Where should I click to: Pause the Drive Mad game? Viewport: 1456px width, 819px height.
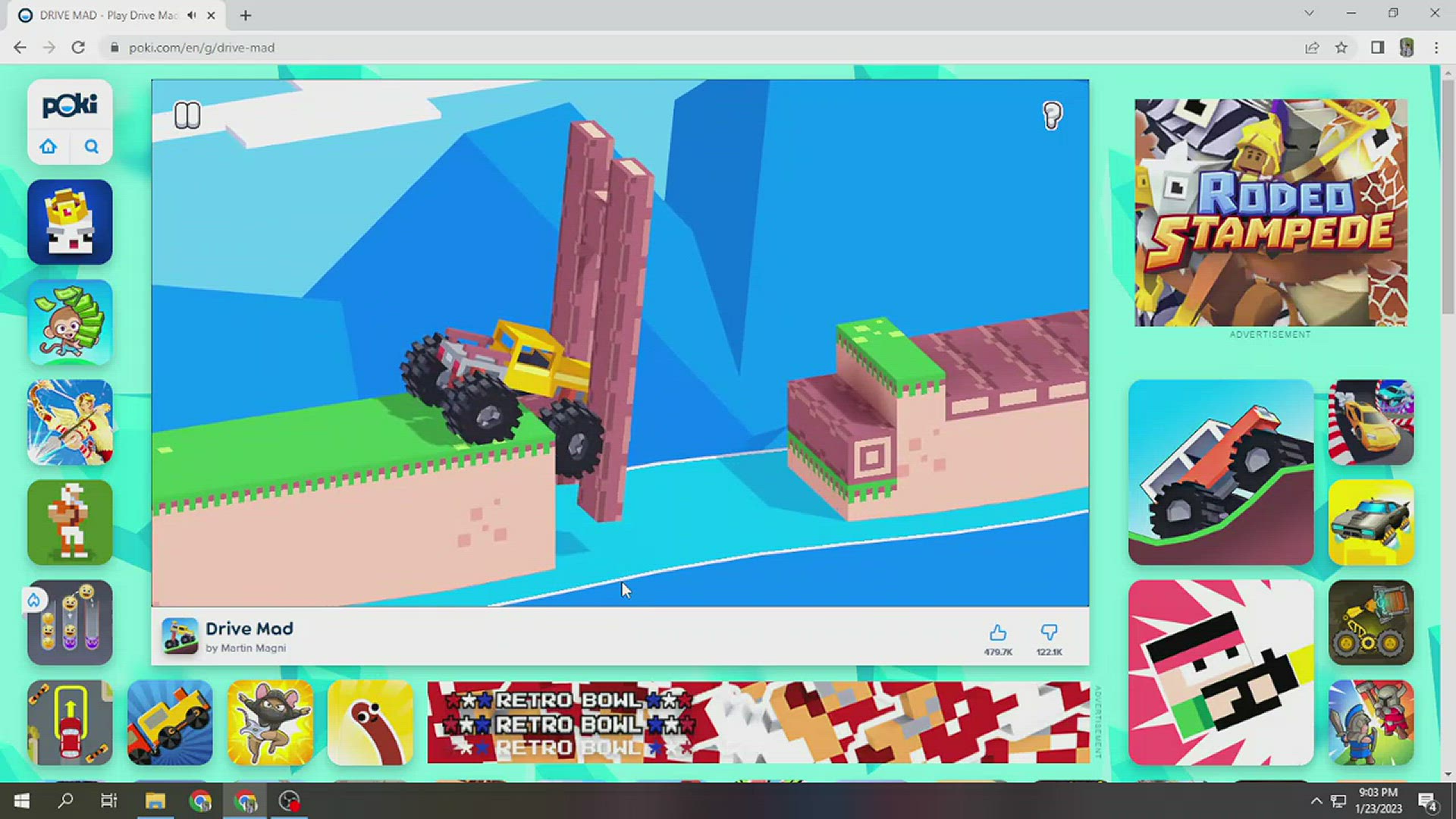click(187, 115)
